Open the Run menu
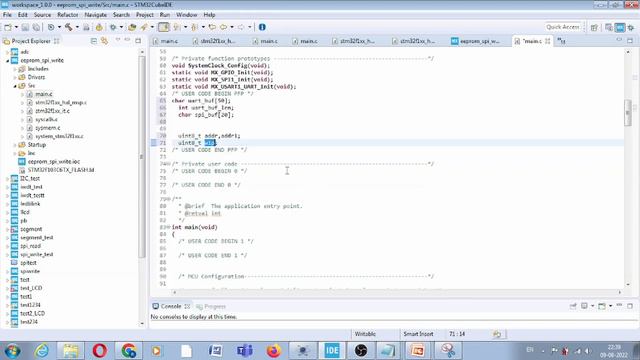Viewport: 640px width, 360px height. tap(164, 15)
